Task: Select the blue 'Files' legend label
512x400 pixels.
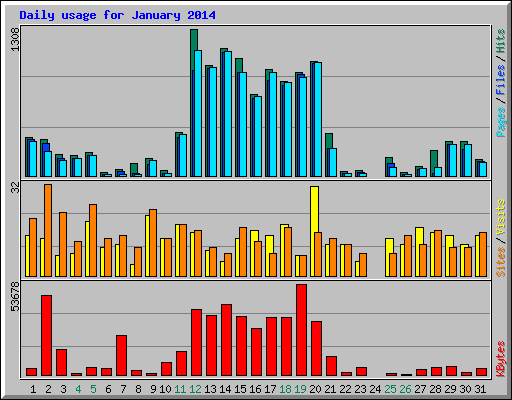Action: pos(501,80)
